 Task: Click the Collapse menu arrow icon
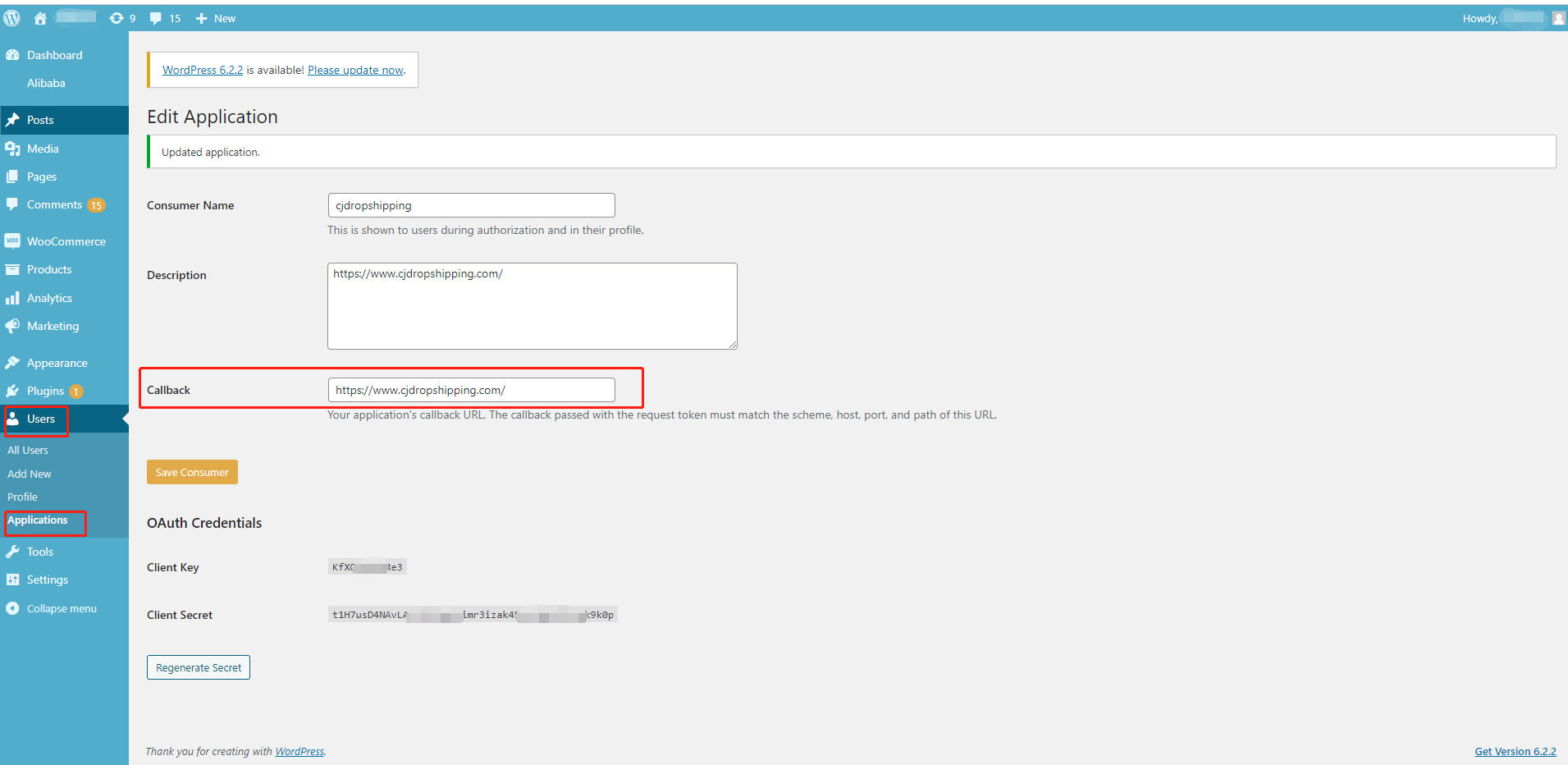pyautogui.click(x=12, y=608)
